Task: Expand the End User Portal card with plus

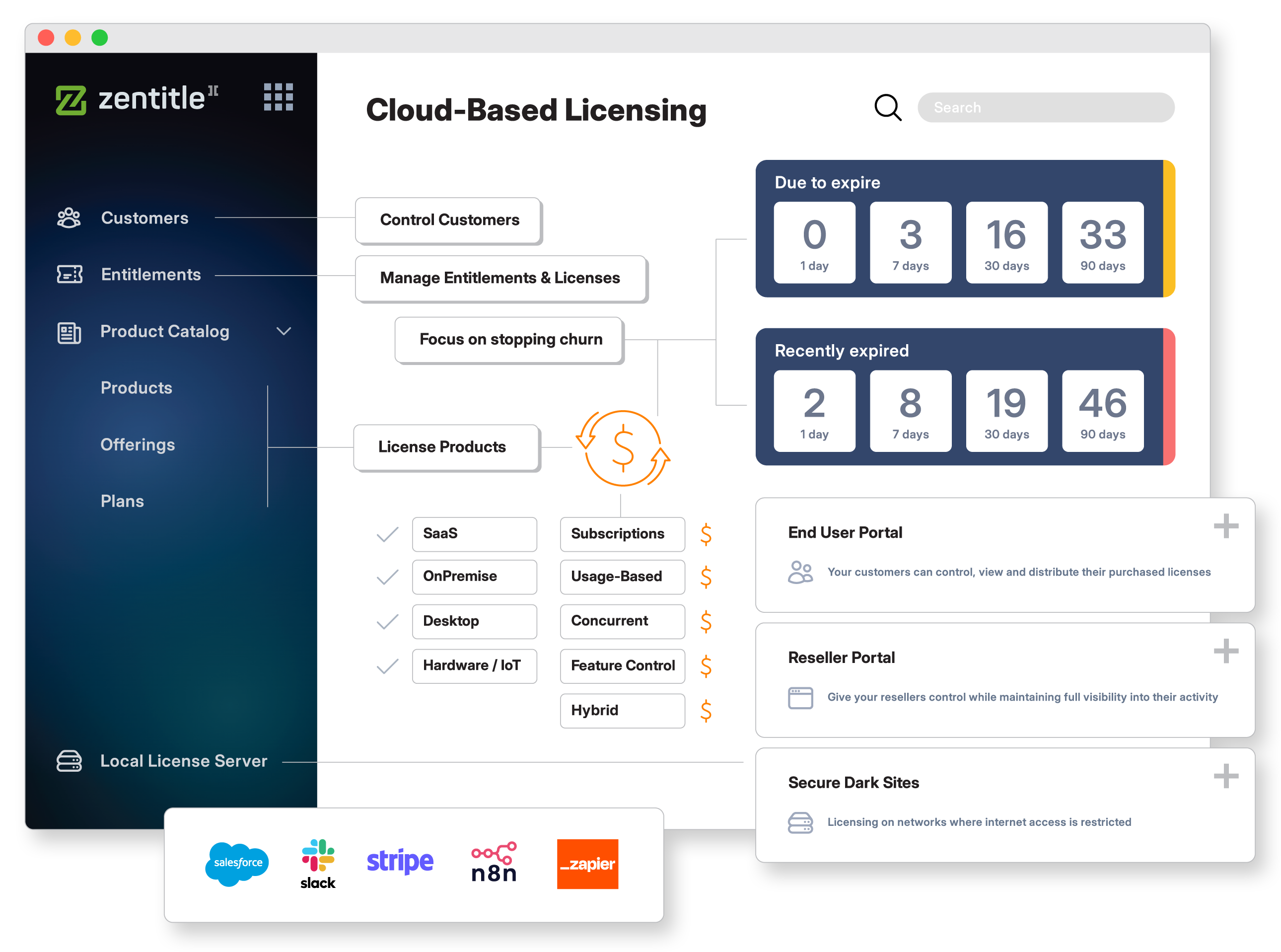Action: click(x=1226, y=525)
